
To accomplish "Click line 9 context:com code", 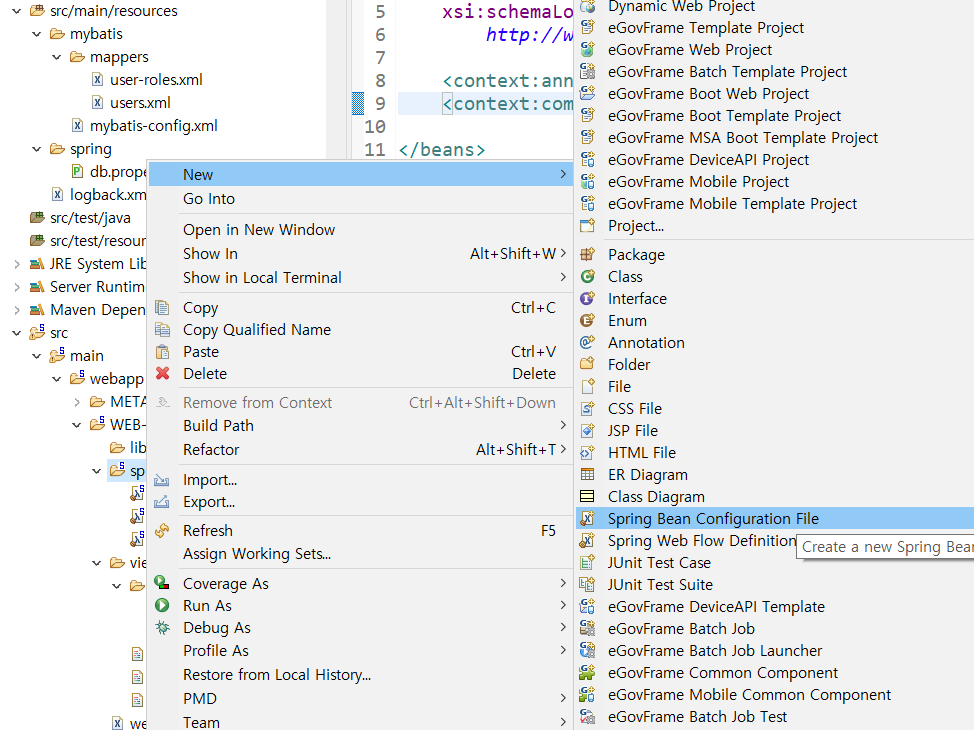I will click(508, 104).
